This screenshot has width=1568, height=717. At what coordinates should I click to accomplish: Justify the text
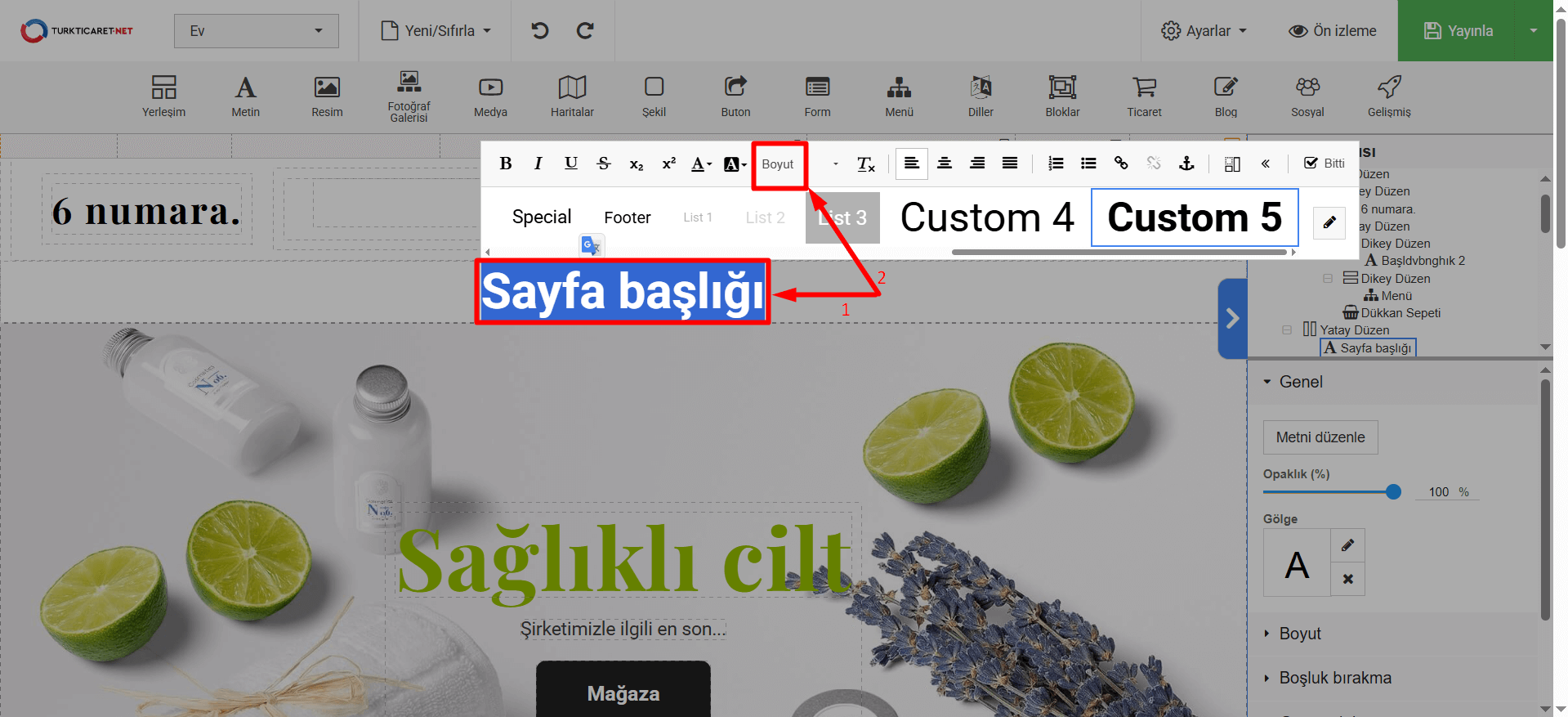[1010, 164]
